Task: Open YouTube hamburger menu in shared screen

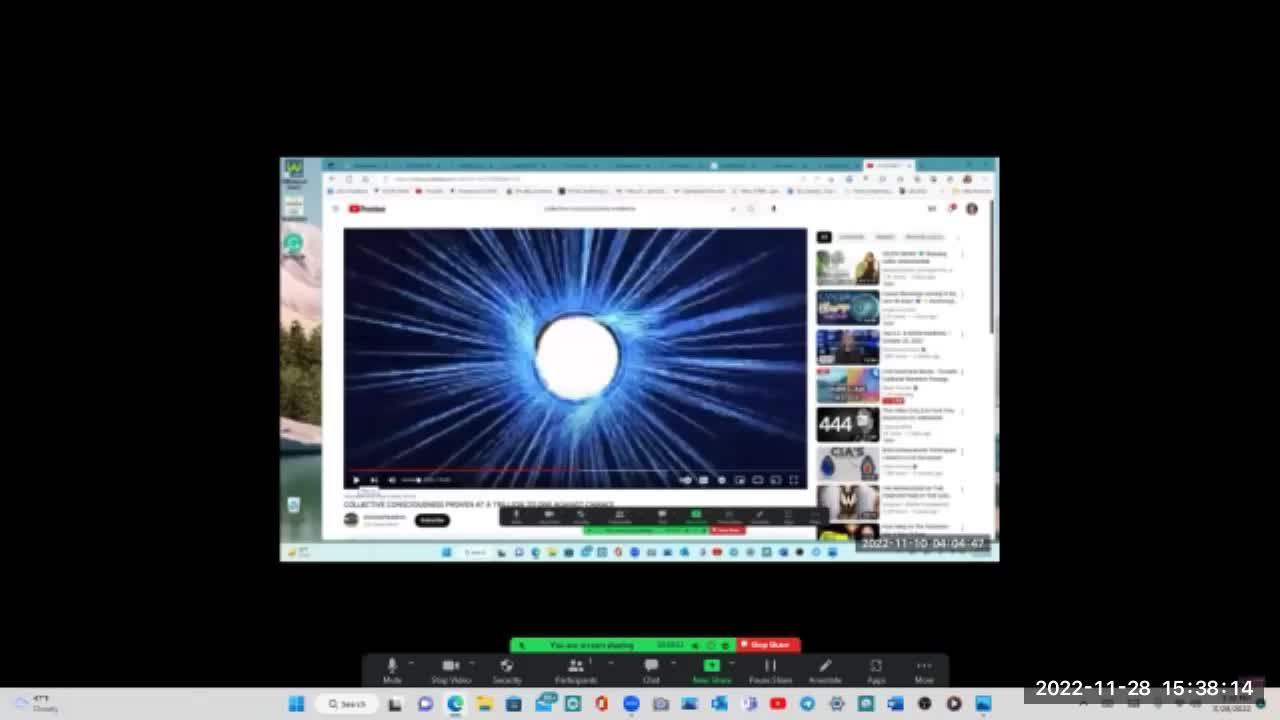Action: click(335, 209)
